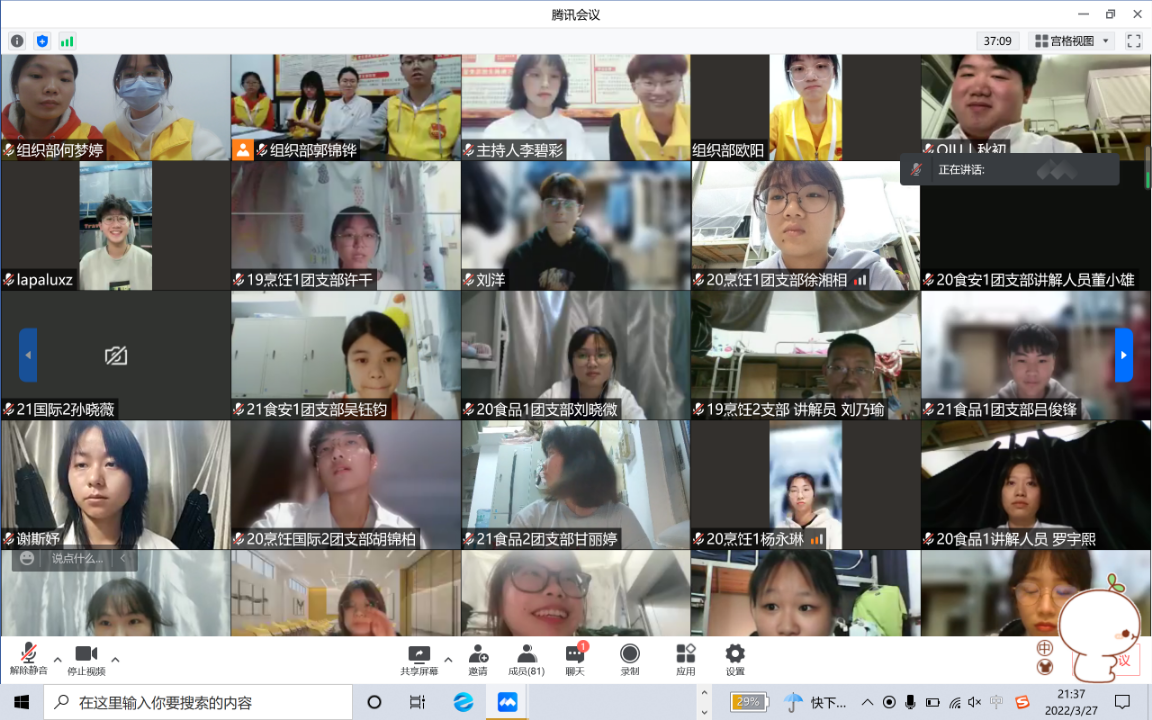Click the Windows taskbar search box
1152x720 pixels.
tap(200, 702)
